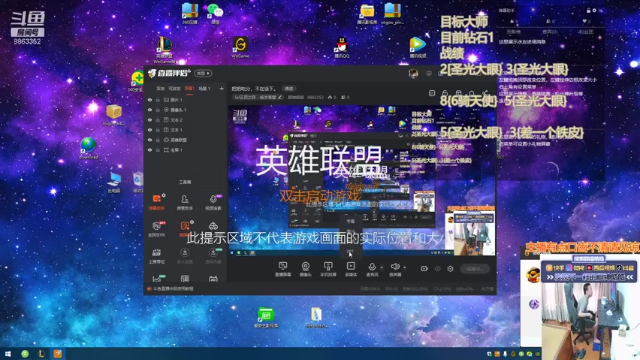Switch to the orange highlighted scene tab

coord(189,89)
